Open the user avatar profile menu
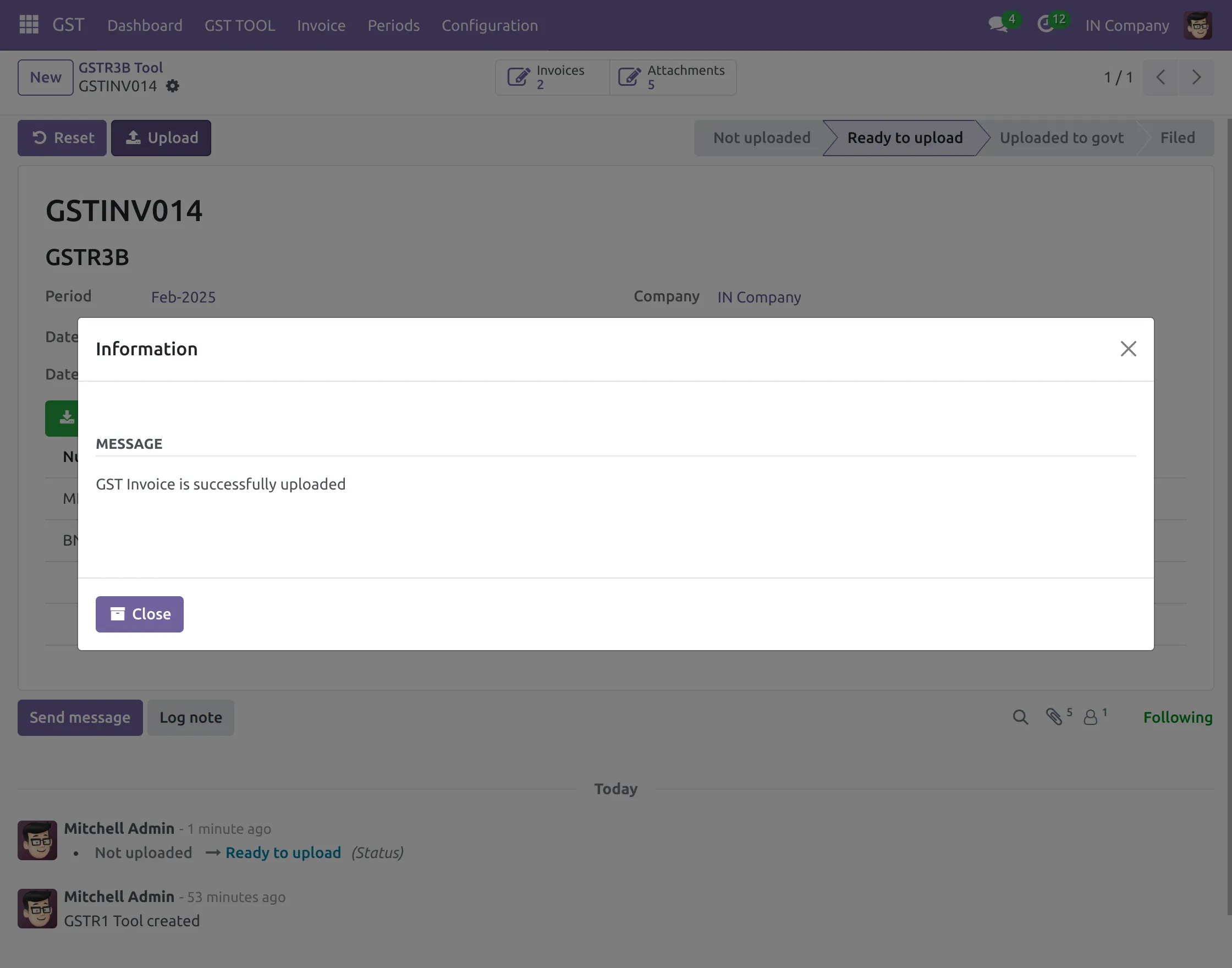 click(x=1197, y=25)
